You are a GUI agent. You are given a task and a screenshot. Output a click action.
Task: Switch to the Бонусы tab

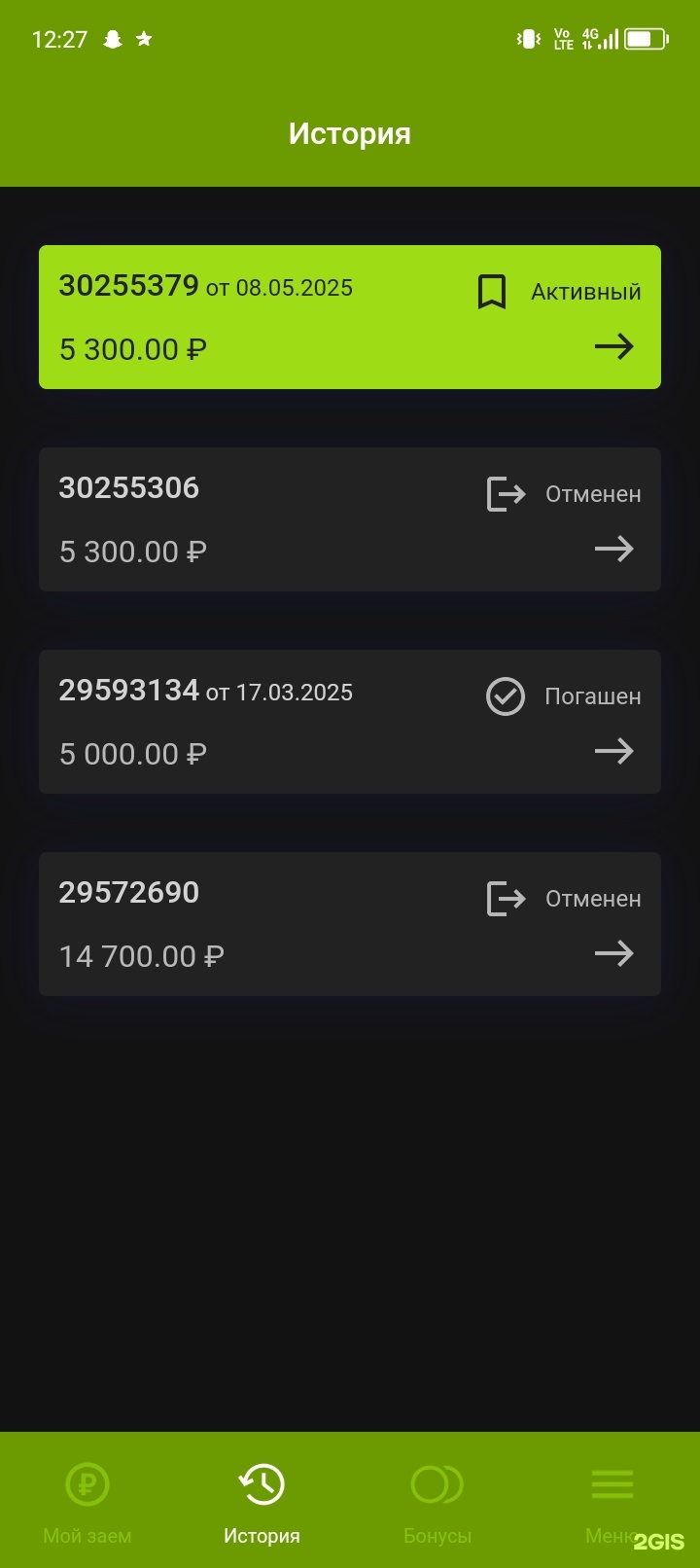[437, 1536]
